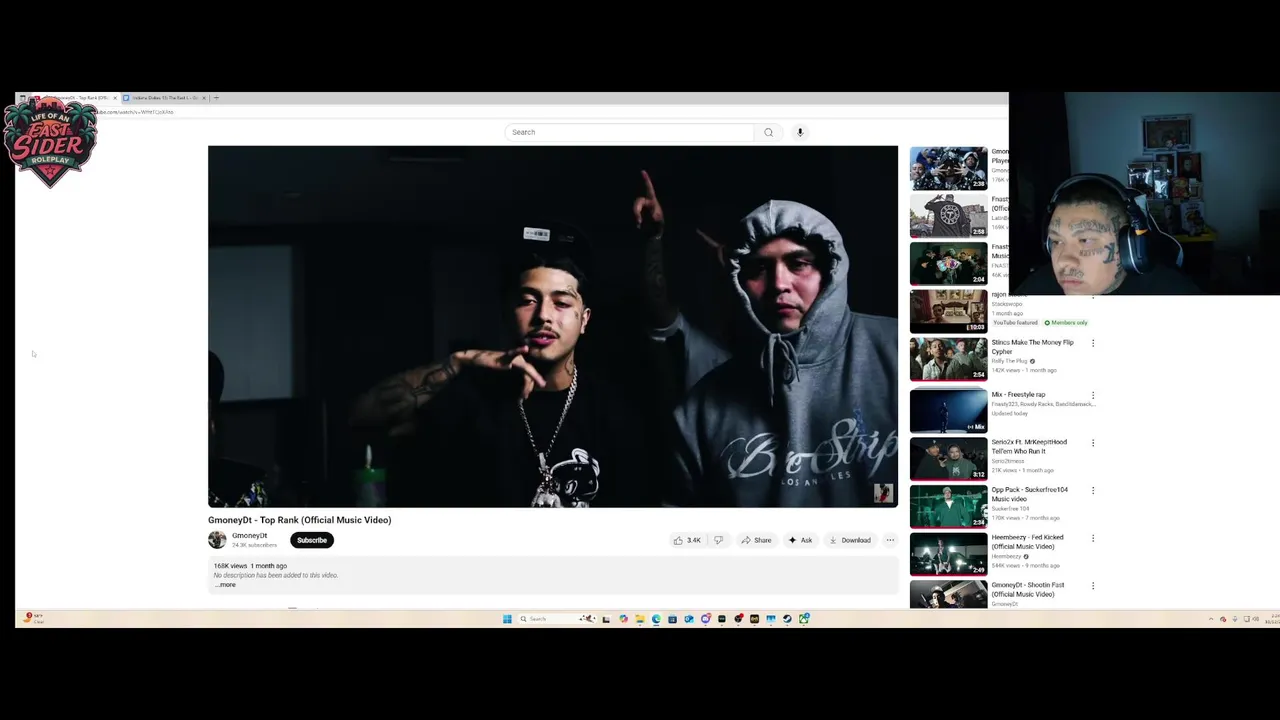This screenshot has height=720, width=1280.
Task: Open the three-dot more actions menu below video
Action: [890, 540]
